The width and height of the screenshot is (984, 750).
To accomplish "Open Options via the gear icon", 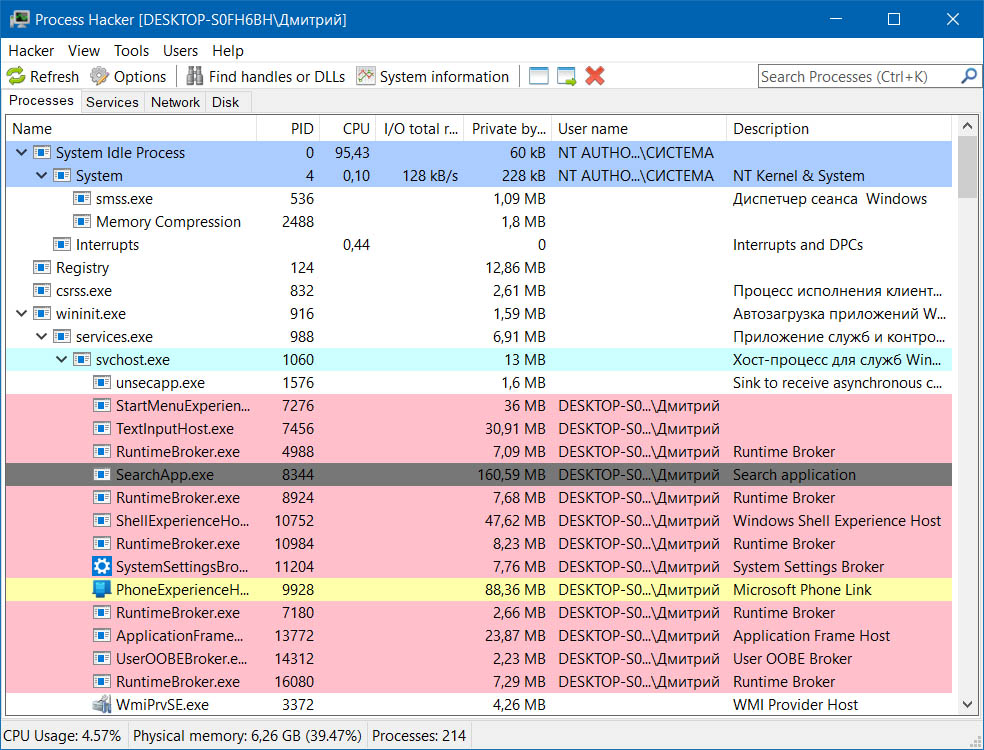I will (99, 77).
